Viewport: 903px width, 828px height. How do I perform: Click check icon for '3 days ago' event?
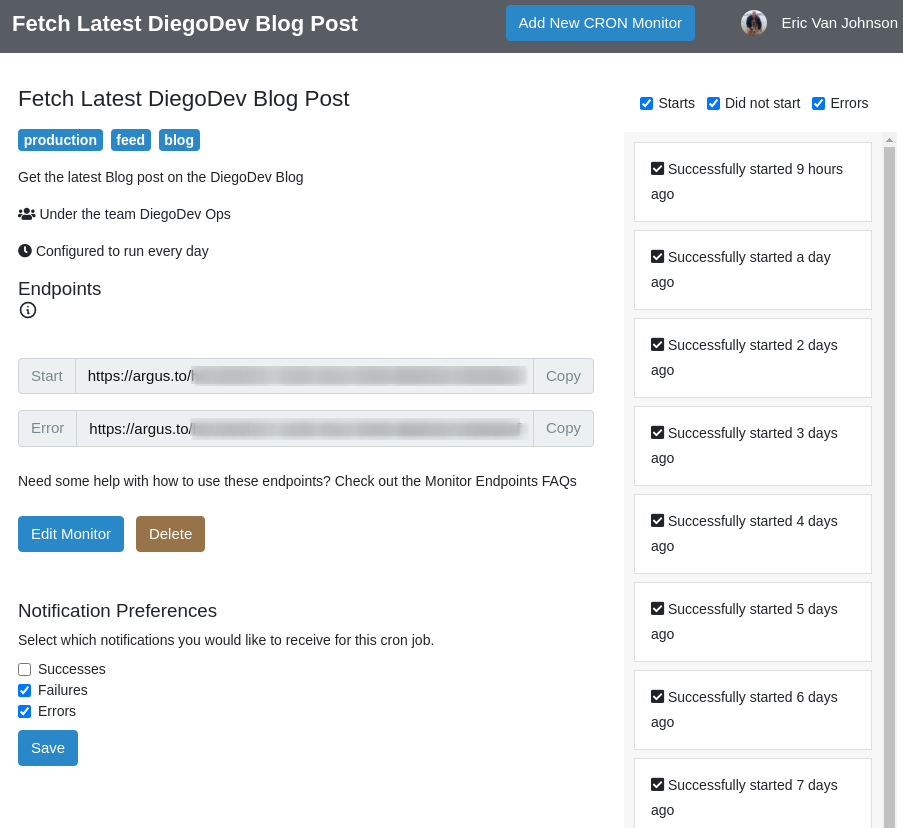click(657, 433)
